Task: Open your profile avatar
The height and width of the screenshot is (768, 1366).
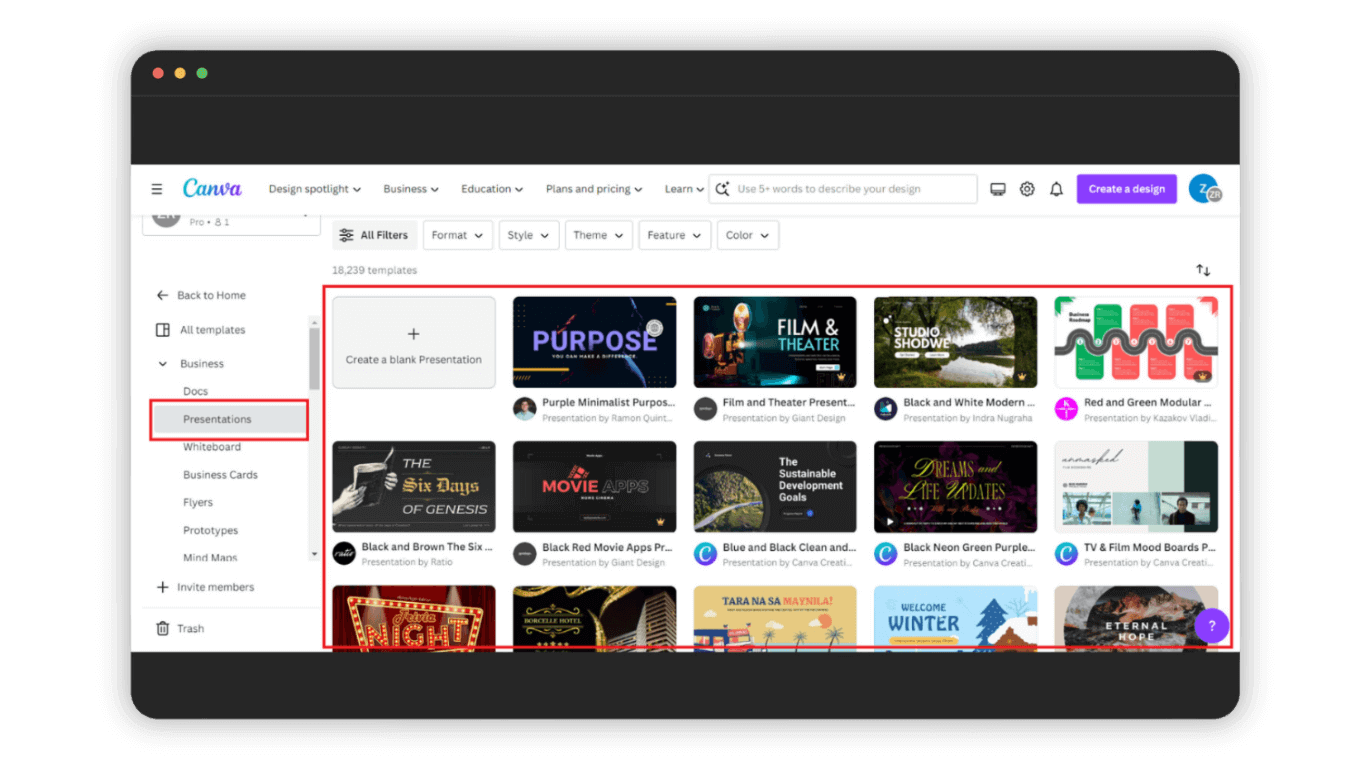Action: [1204, 188]
